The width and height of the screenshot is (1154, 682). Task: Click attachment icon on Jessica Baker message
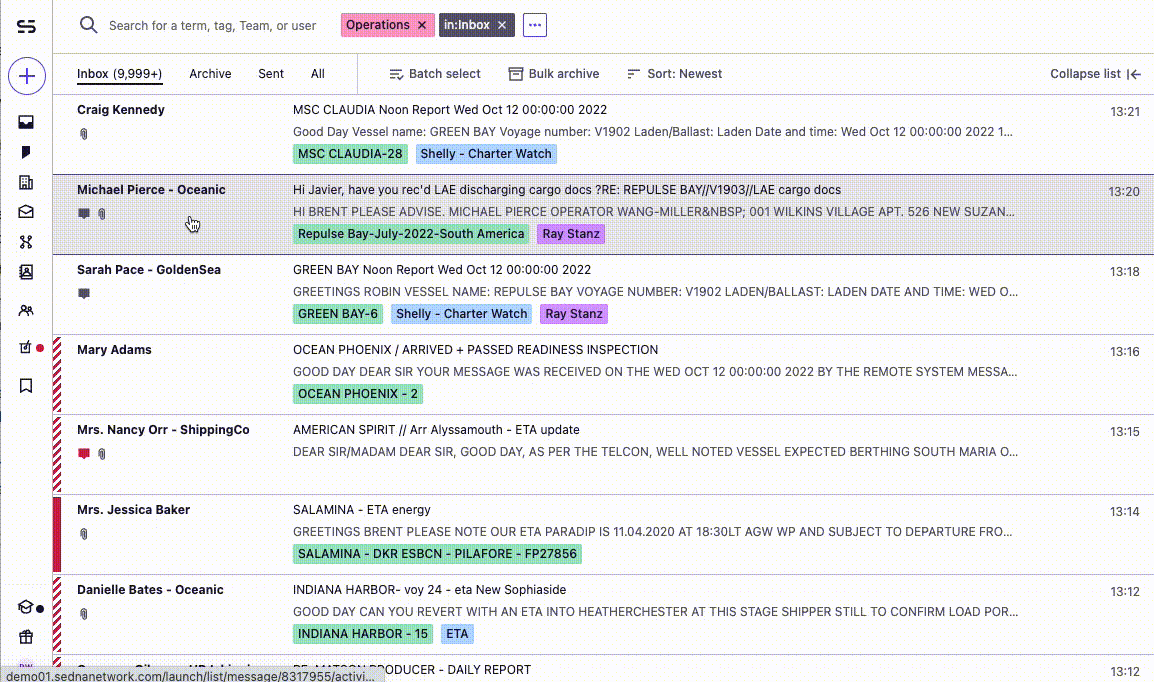pyautogui.click(x=84, y=534)
